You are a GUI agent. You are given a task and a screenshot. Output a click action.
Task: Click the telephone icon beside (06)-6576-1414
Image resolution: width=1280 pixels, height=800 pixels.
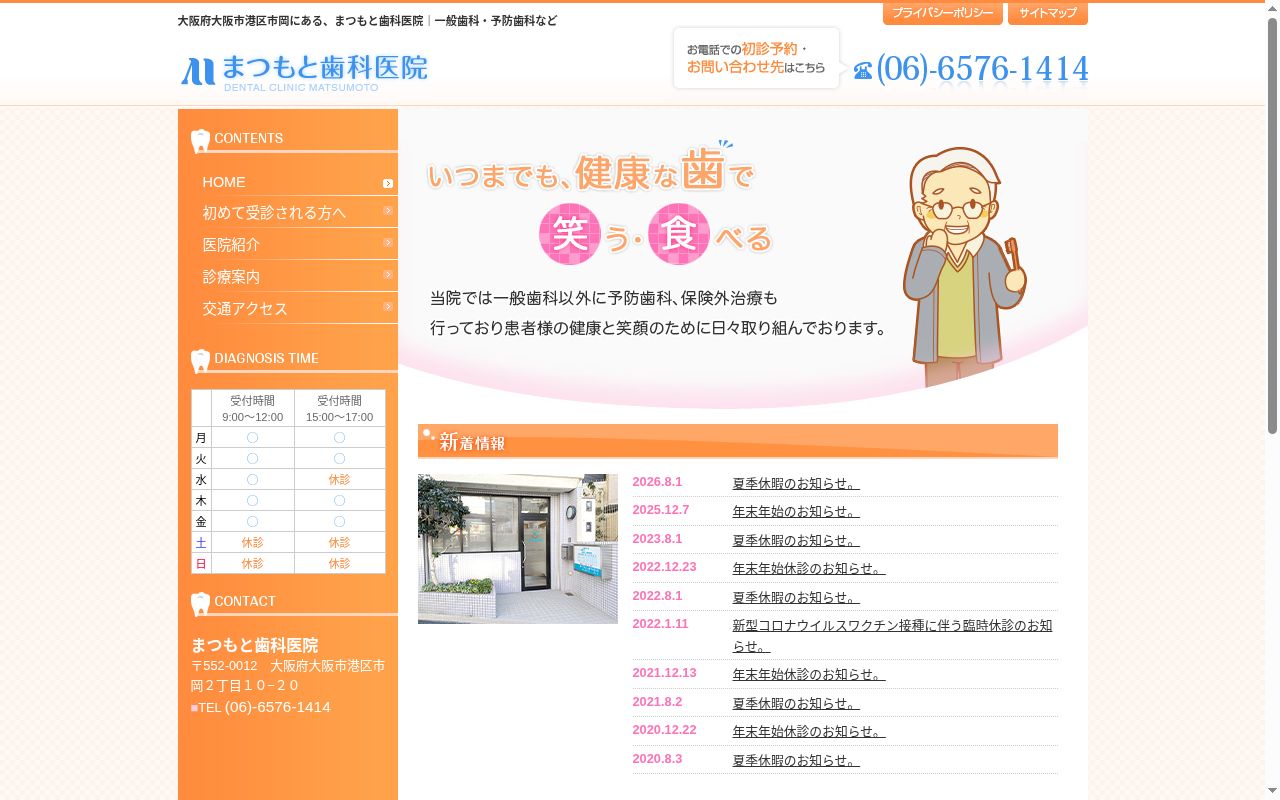pos(863,71)
